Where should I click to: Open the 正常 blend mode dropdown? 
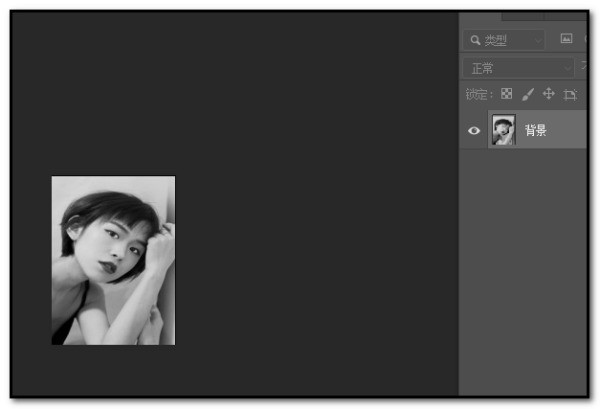(518, 68)
